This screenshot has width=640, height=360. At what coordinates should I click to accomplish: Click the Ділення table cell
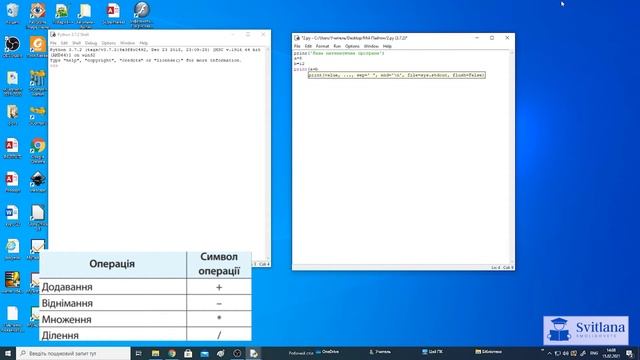113,335
